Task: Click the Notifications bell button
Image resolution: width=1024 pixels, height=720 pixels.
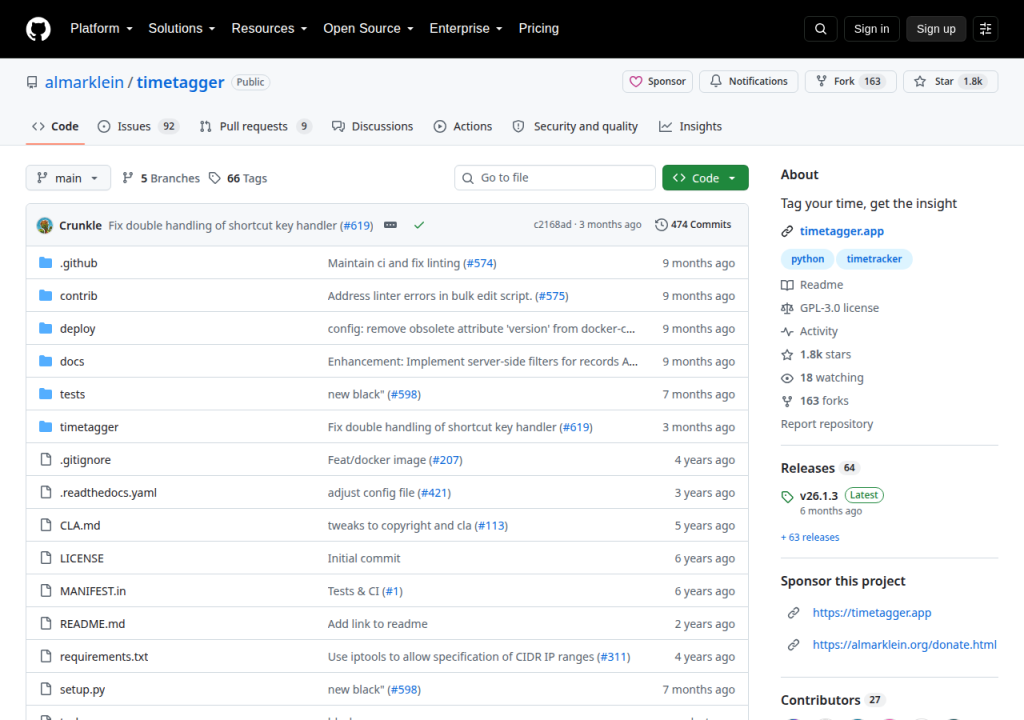Action: [x=748, y=82]
